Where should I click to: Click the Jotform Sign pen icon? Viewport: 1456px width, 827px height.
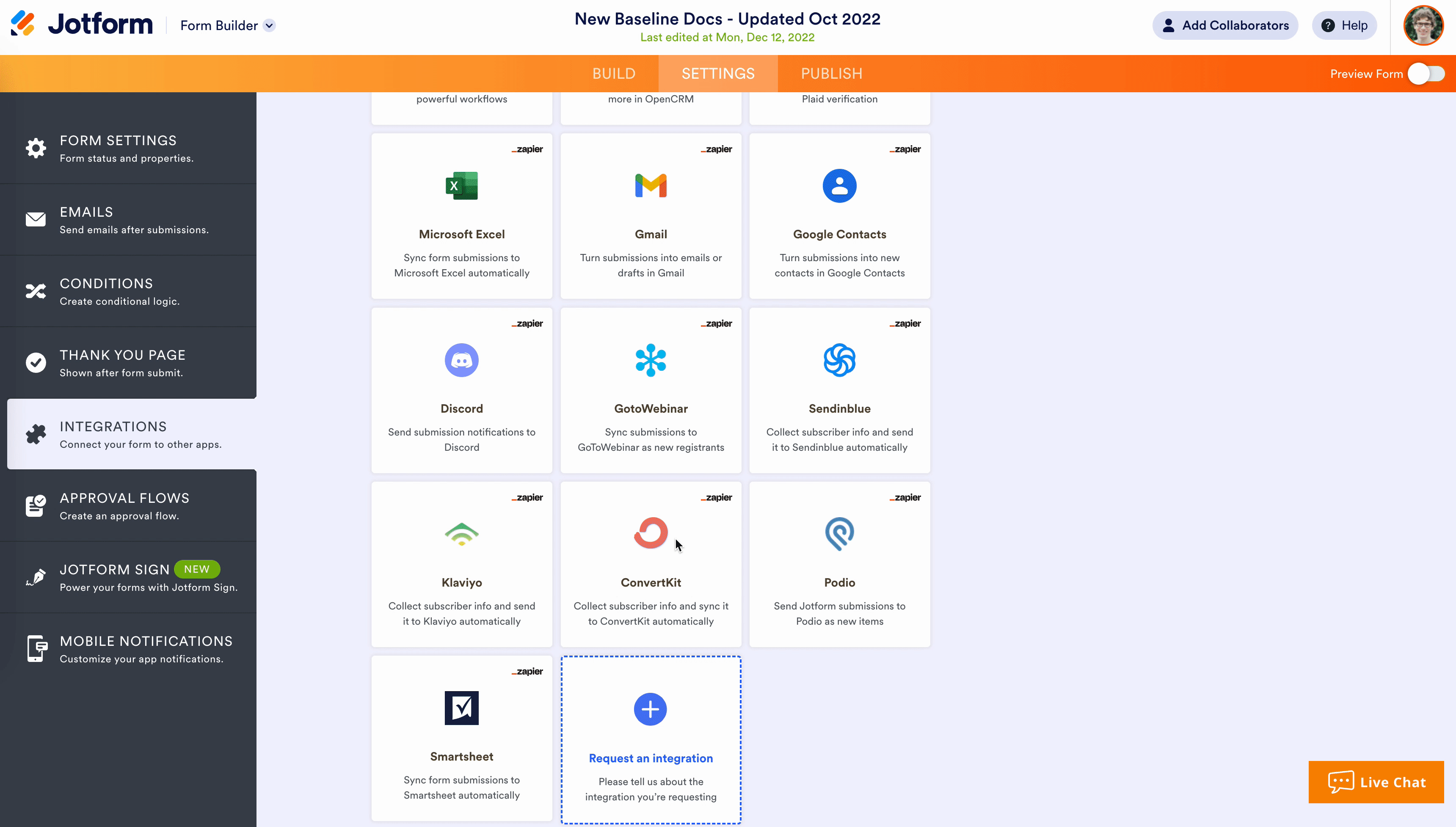tap(36, 577)
